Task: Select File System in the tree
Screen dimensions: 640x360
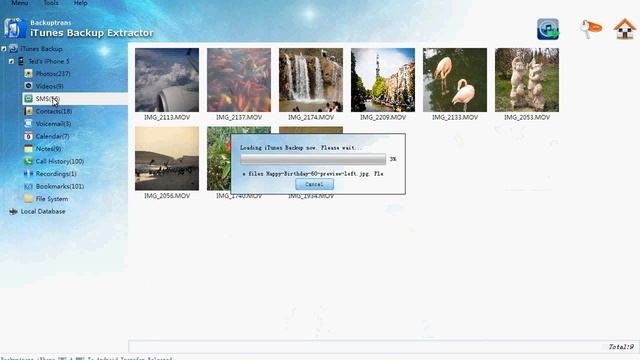Action: pyautogui.click(x=52, y=199)
